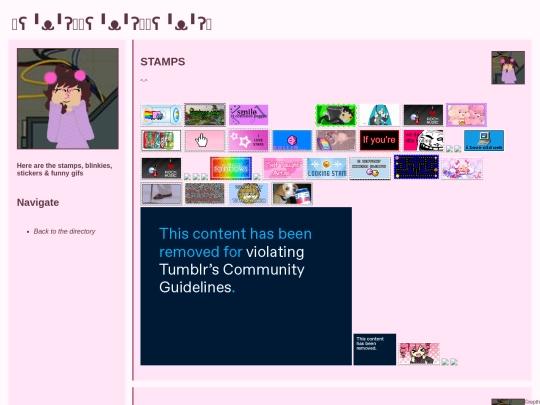Viewport: 540px width, 405px height.
Task: Click the soda cans stamp
Action: pyautogui.click(x=161, y=140)
